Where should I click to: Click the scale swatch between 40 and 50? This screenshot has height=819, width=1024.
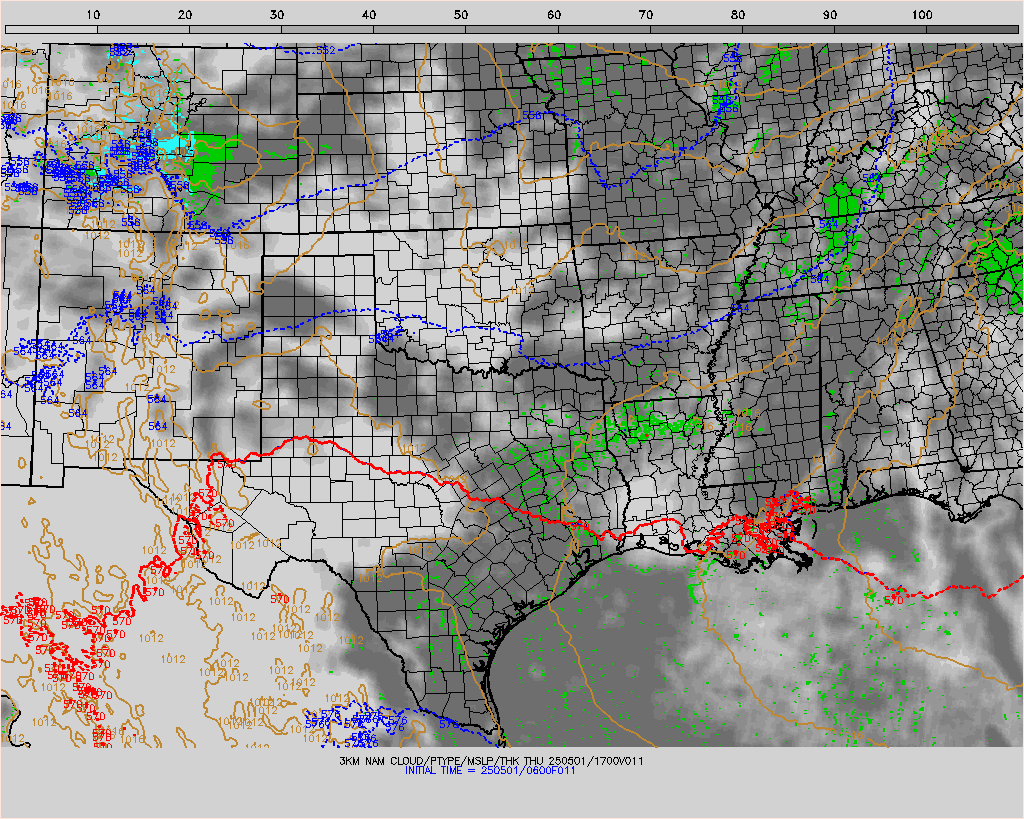point(420,29)
